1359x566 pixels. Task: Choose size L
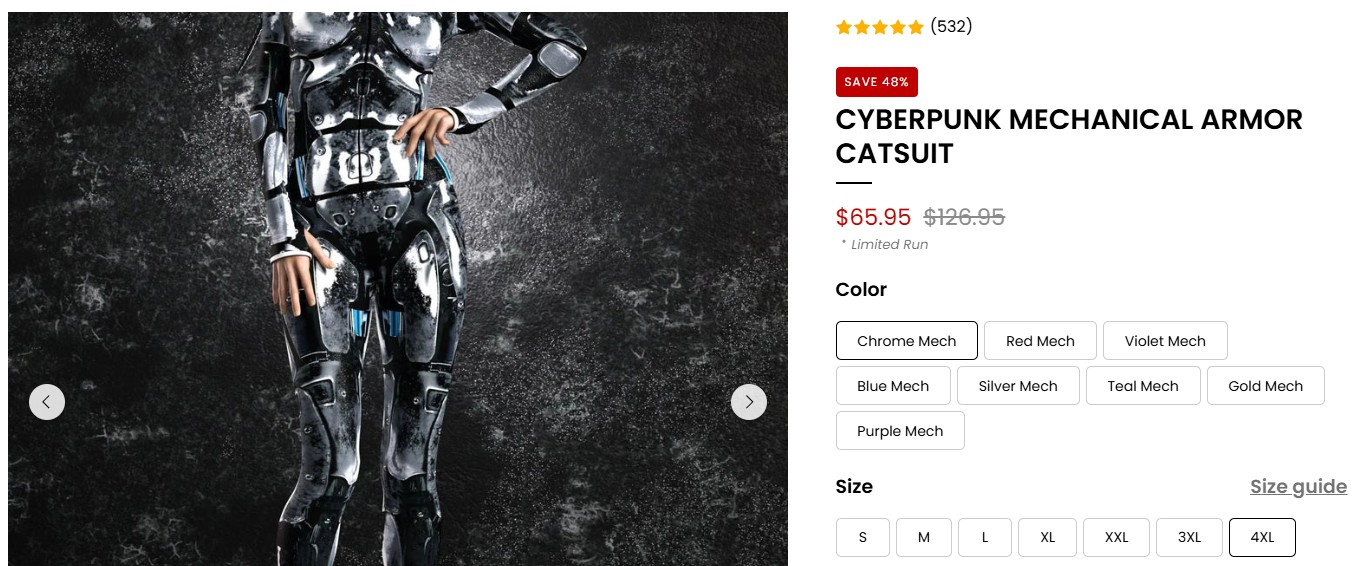pos(985,537)
